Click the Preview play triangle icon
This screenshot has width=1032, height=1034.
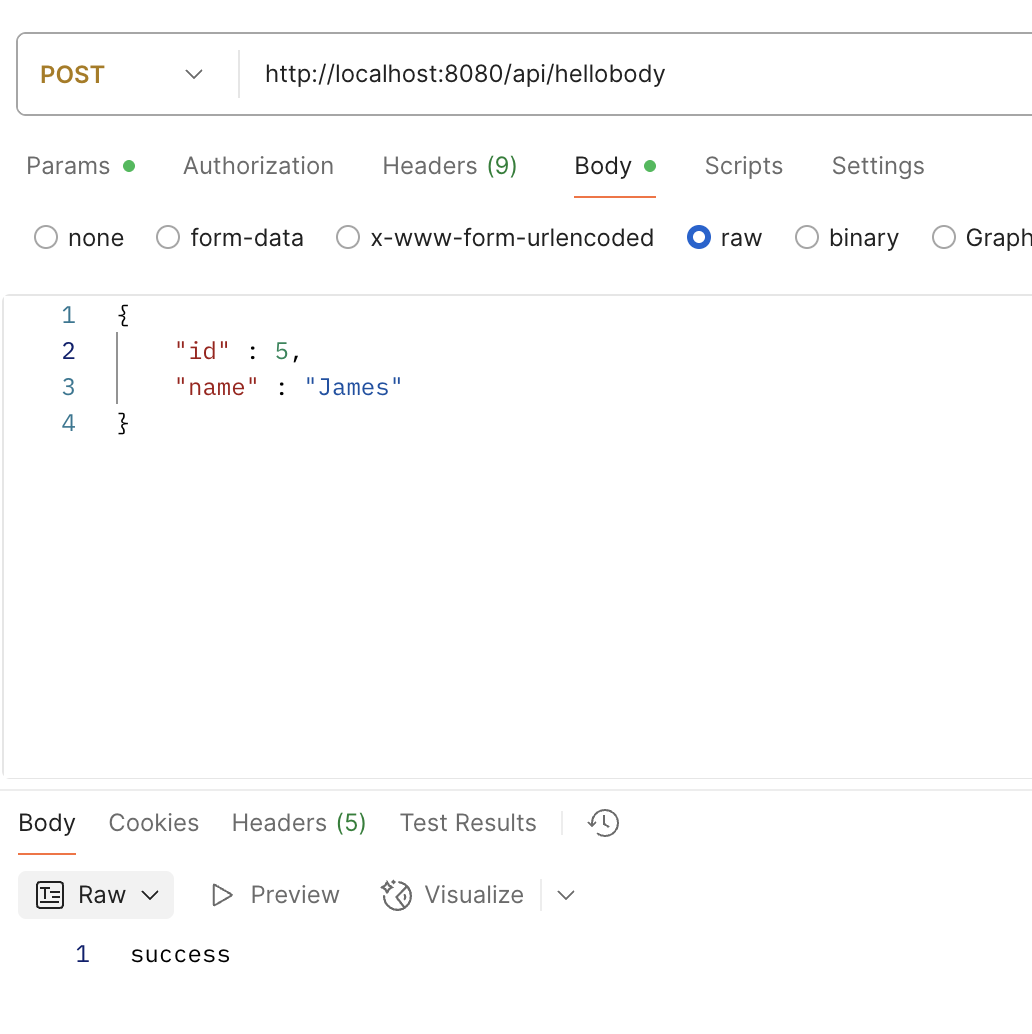click(x=222, y=895)
